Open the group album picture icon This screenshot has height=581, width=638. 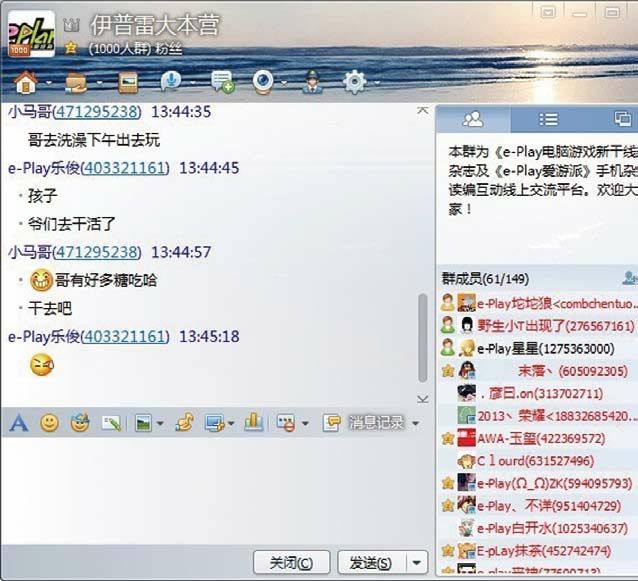(127, 82)
